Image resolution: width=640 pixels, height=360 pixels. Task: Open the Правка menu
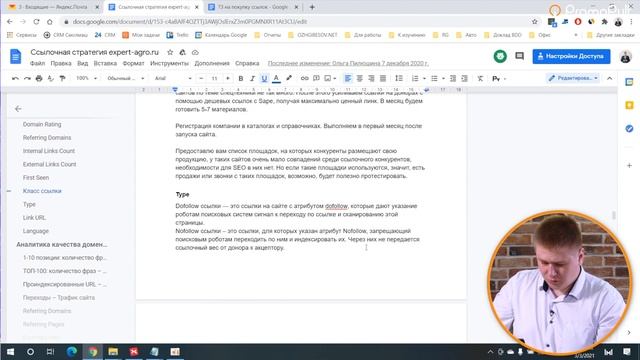[x=61, y=63]
